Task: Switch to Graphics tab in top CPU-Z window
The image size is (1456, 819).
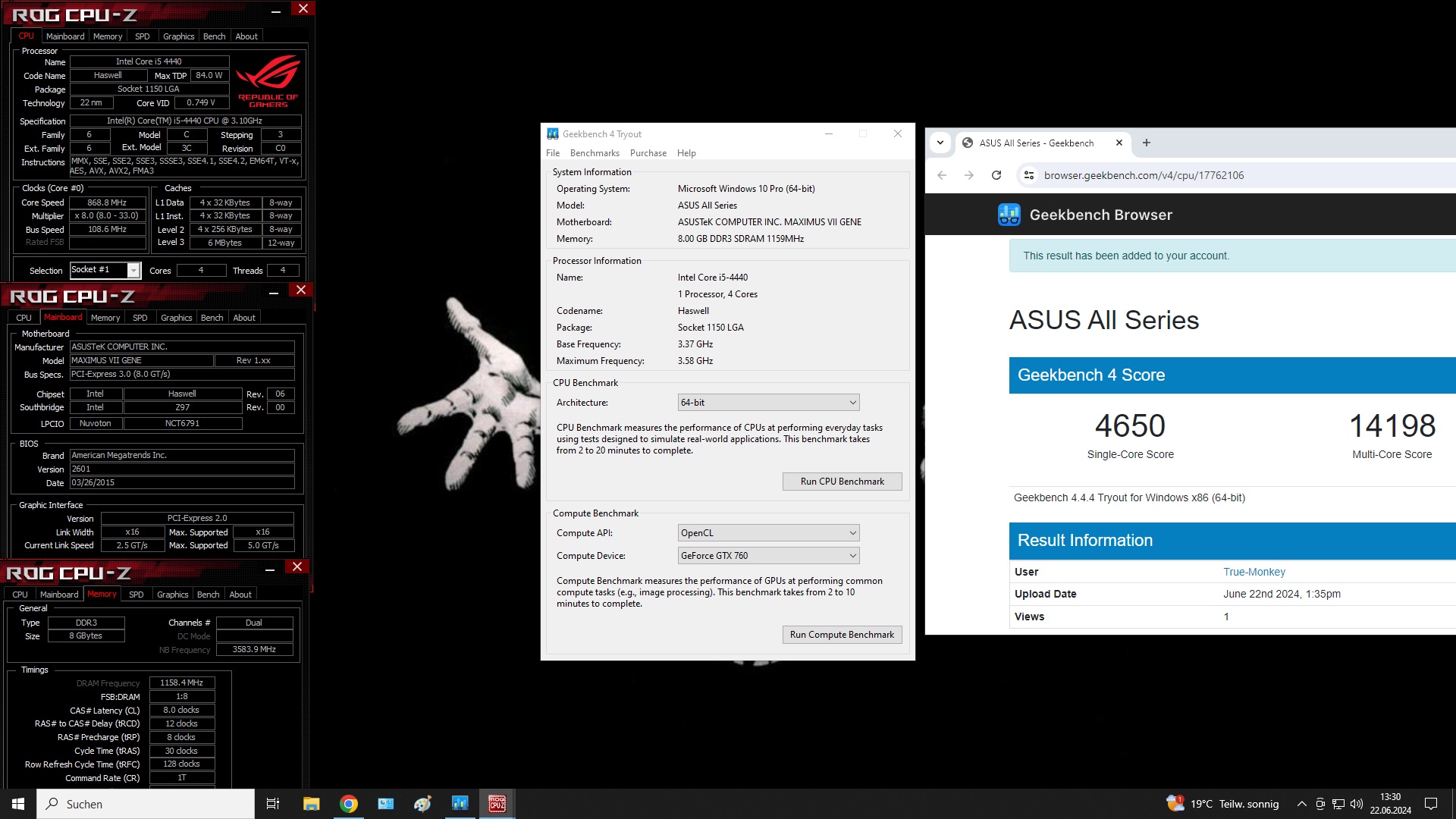Action: pos(179,36)
